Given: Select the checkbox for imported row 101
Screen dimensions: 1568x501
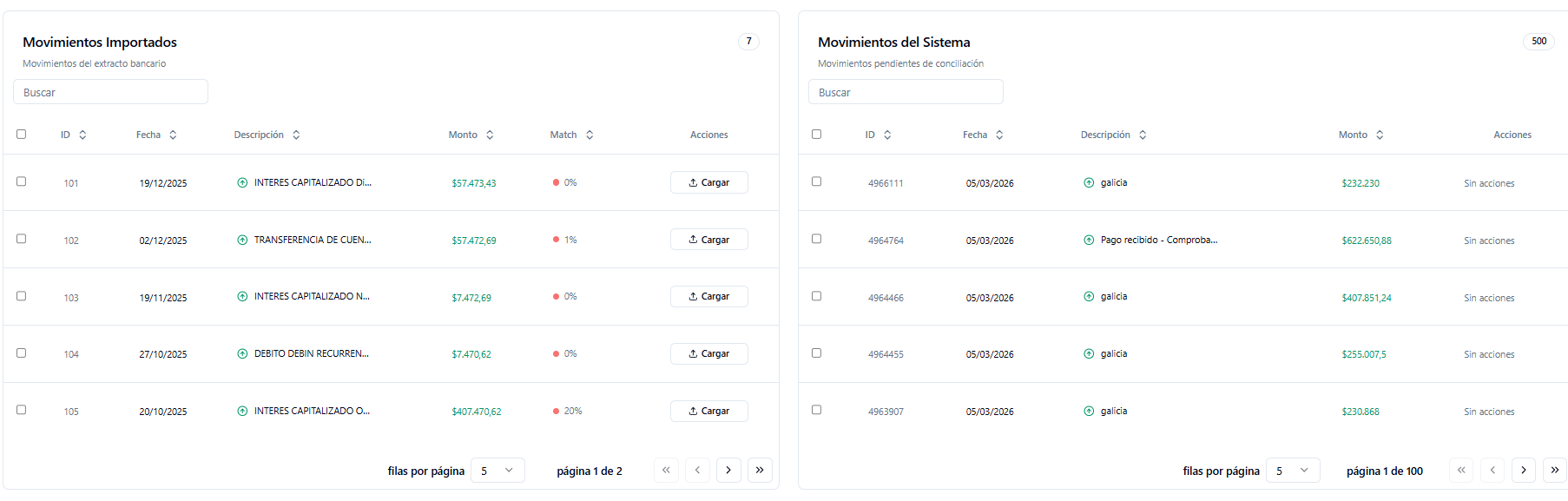Looking at the screenshot, I should point(22,181).
